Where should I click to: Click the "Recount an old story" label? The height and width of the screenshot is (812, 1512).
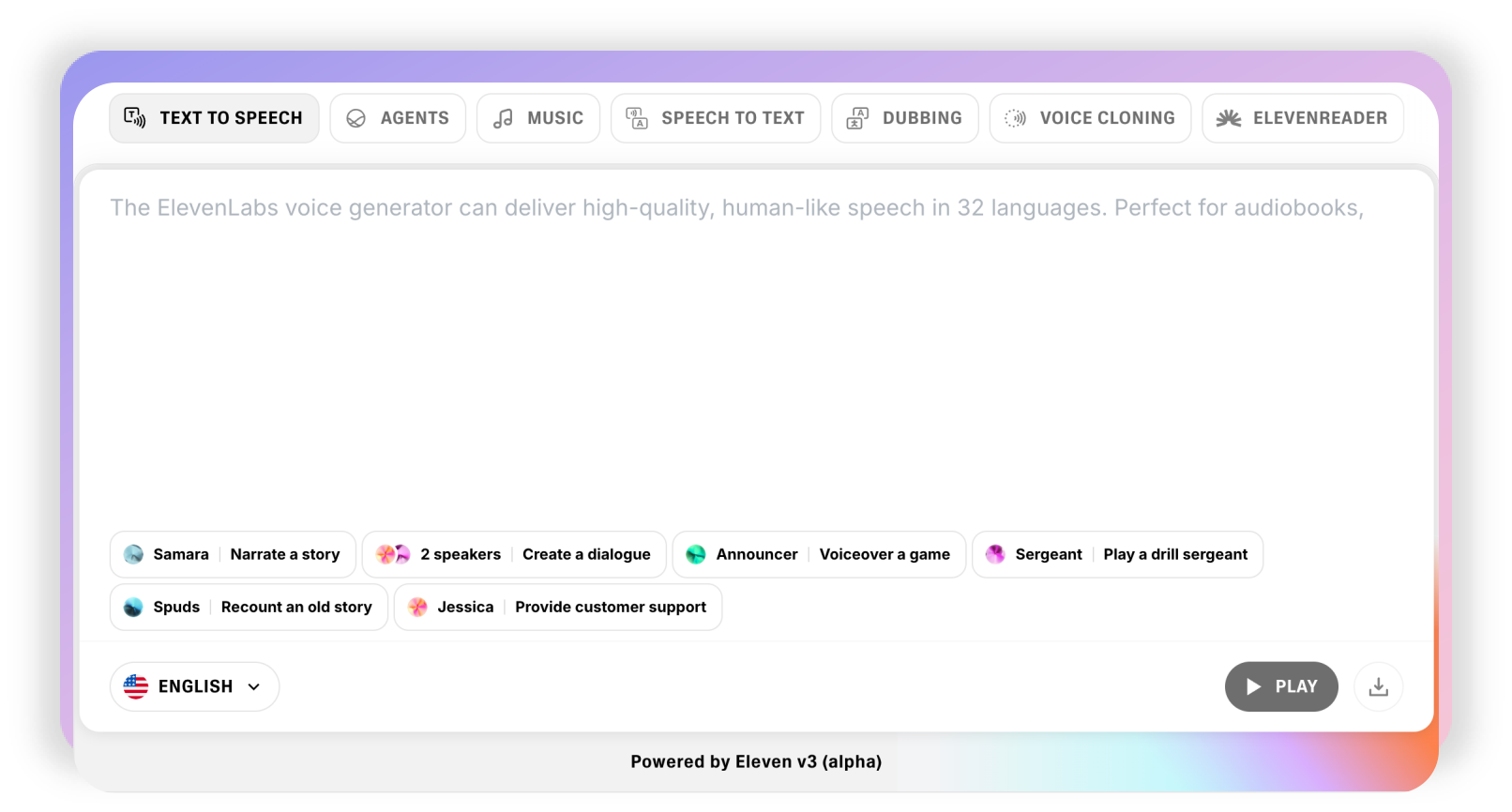tap(296, 607)
